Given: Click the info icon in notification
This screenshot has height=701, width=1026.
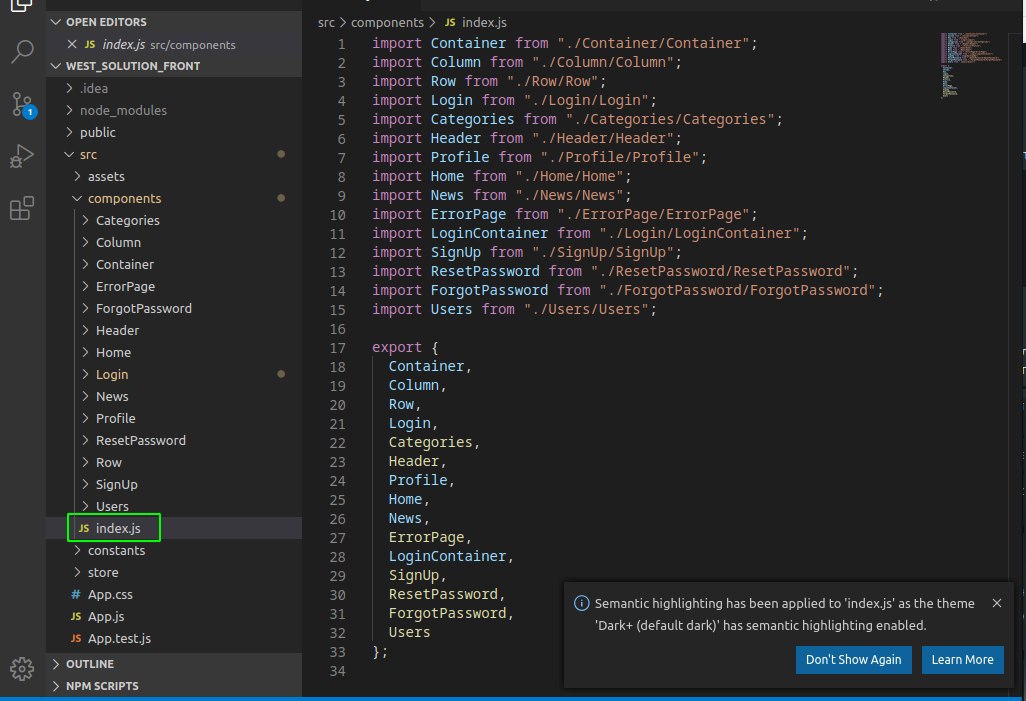Looking at the screenshot, I should pos(581,603).
